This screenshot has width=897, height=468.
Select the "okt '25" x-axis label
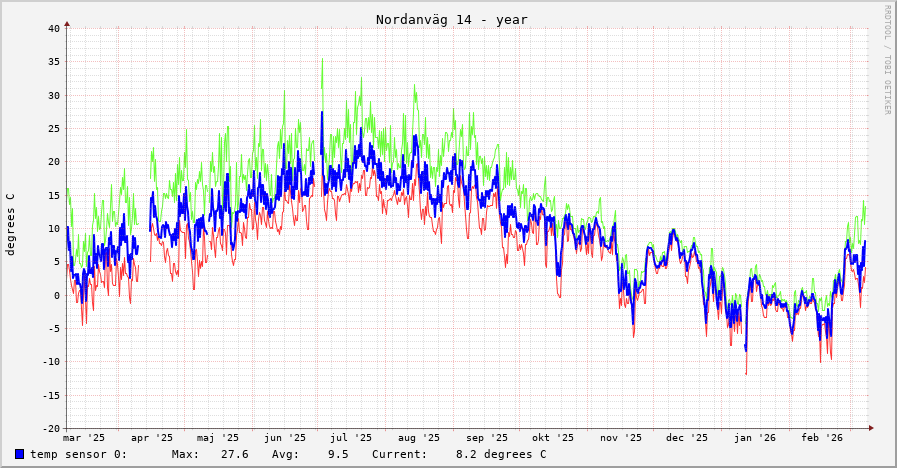coord(553,438)
